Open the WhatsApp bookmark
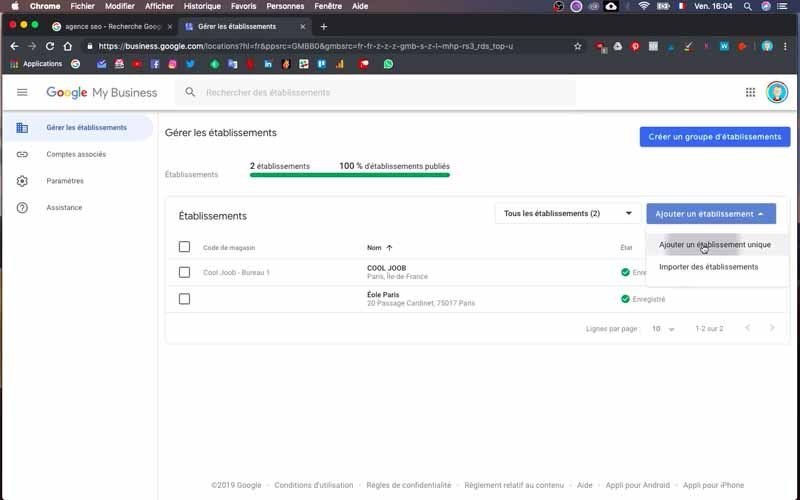Image resolution: width=800 pixels, height=500 pixels. click(388, 64)
